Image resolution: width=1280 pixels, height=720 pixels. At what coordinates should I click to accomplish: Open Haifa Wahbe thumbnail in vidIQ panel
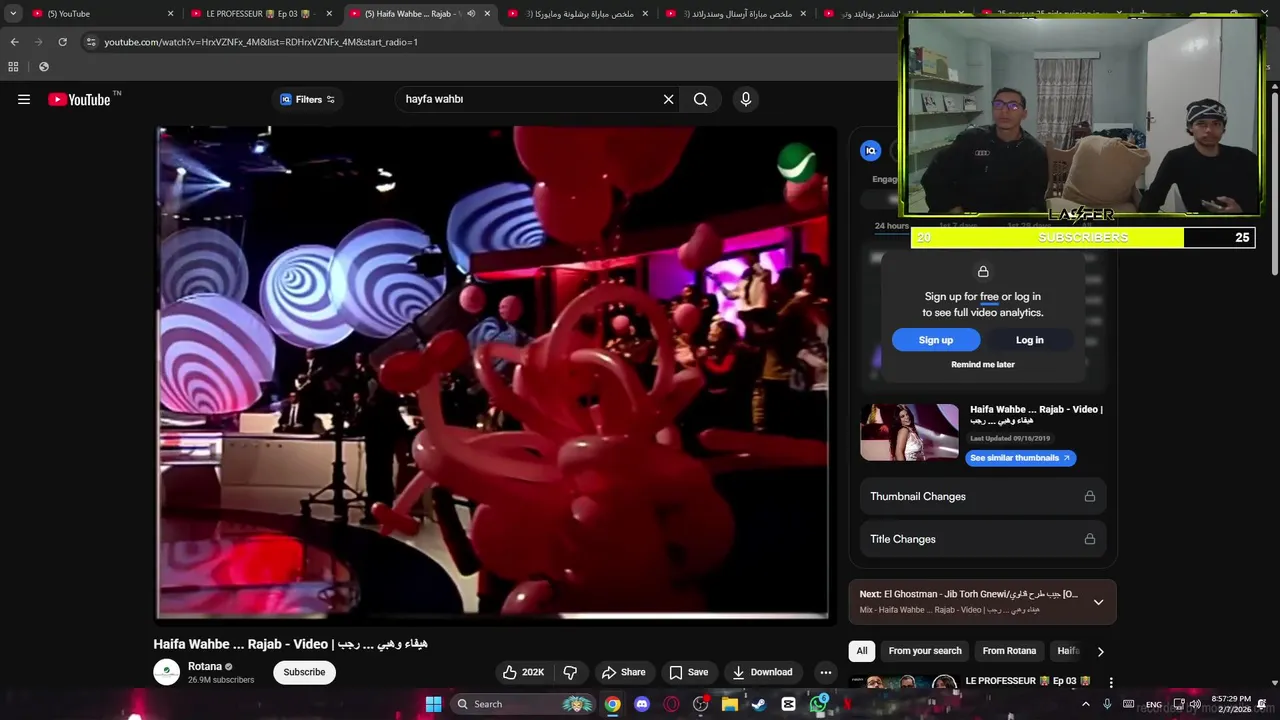click(x=909, y=432)
